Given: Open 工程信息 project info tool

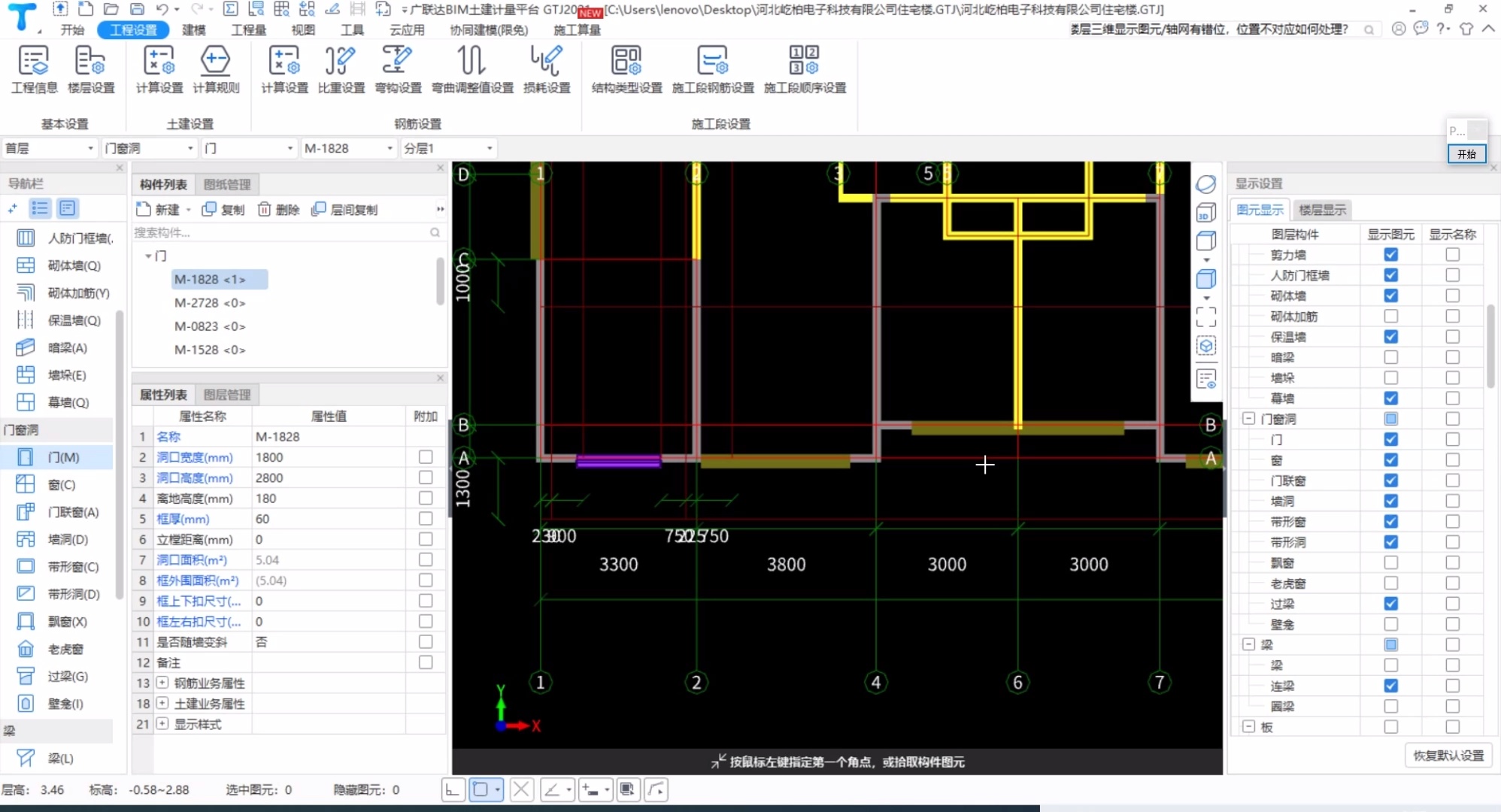Looking at the screenshot, I should [x=34, y=70].
